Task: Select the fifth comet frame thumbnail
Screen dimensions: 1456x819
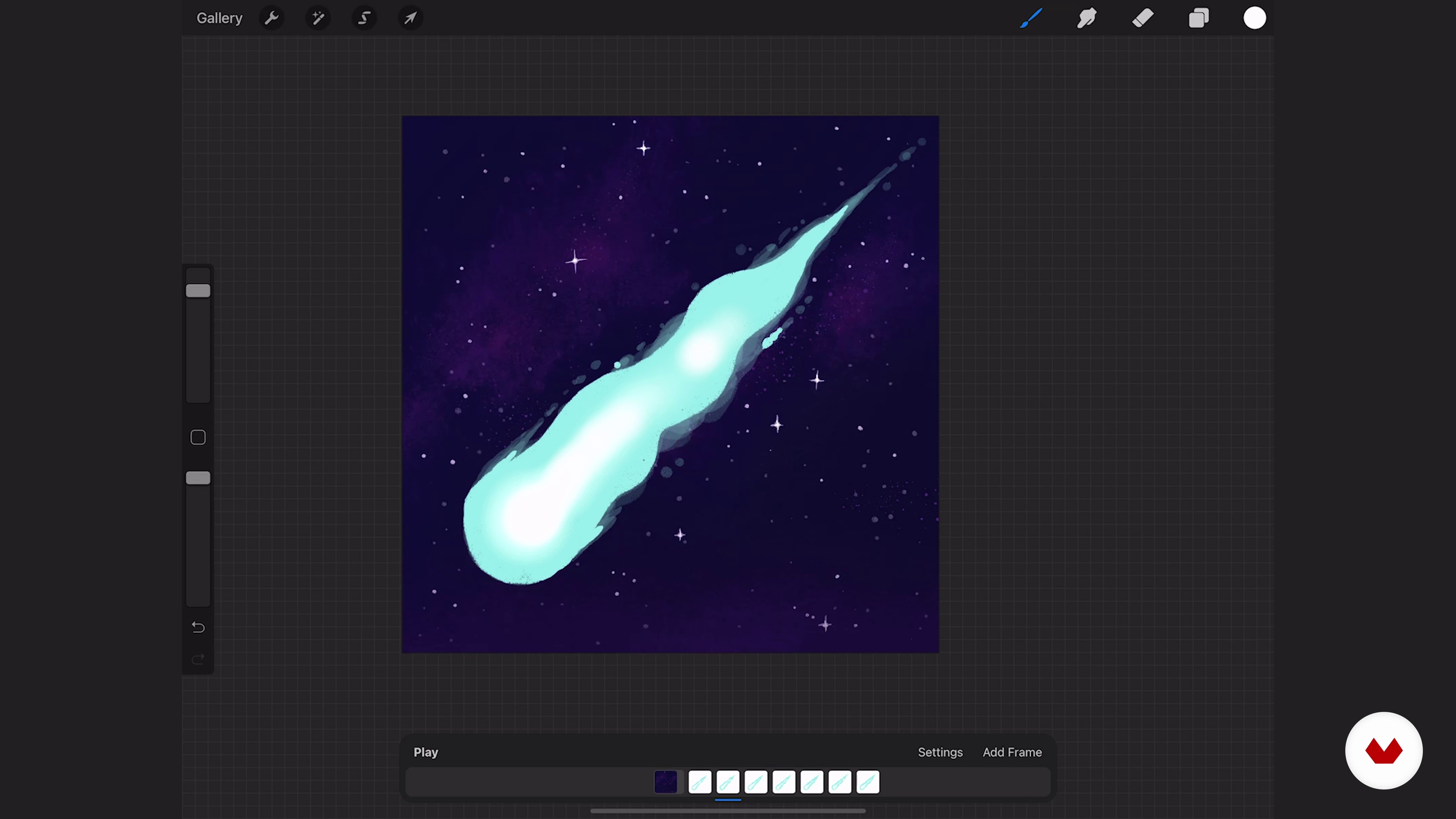Action: 812,782
